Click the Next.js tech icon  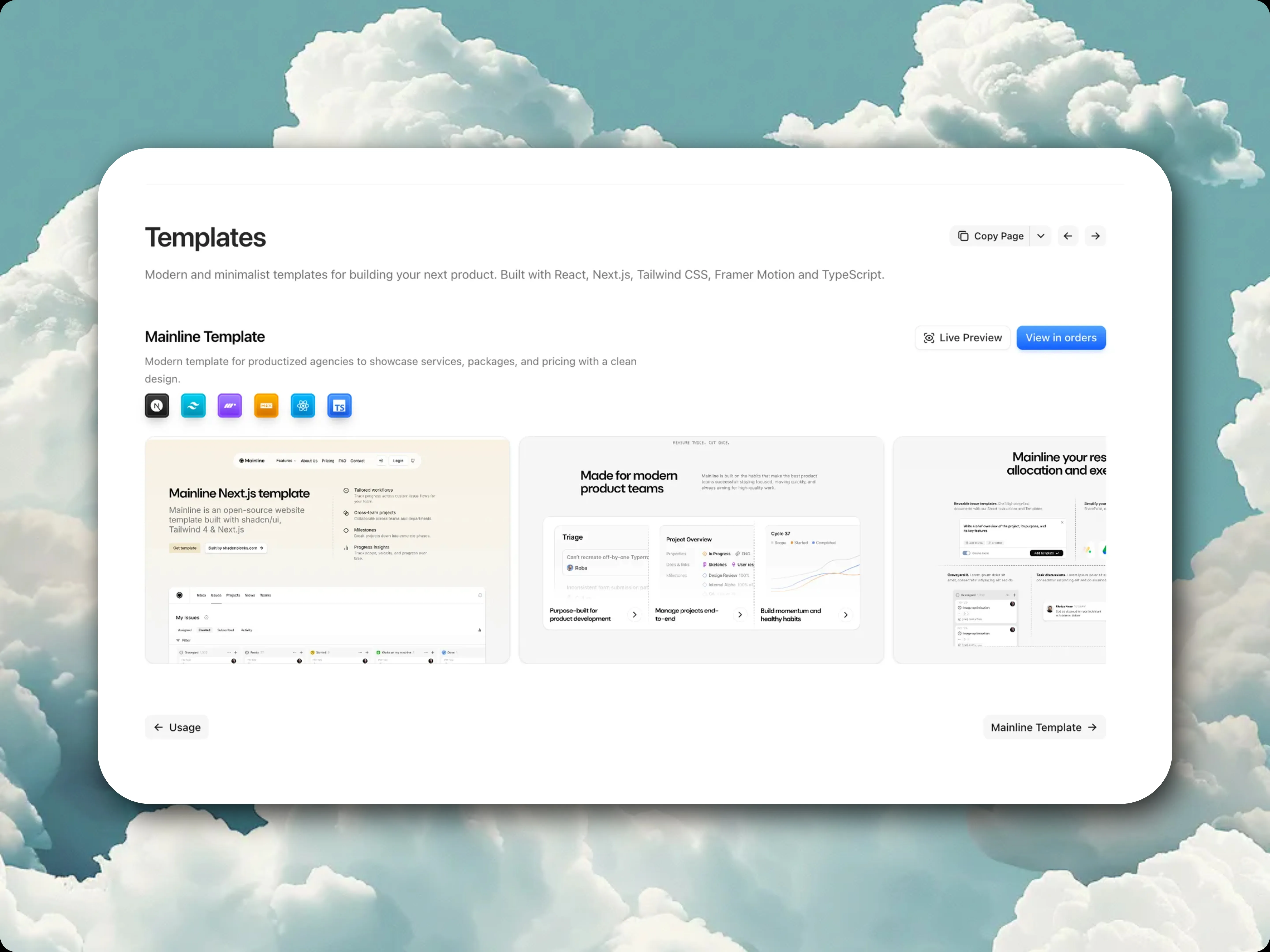tap(157, 406)
